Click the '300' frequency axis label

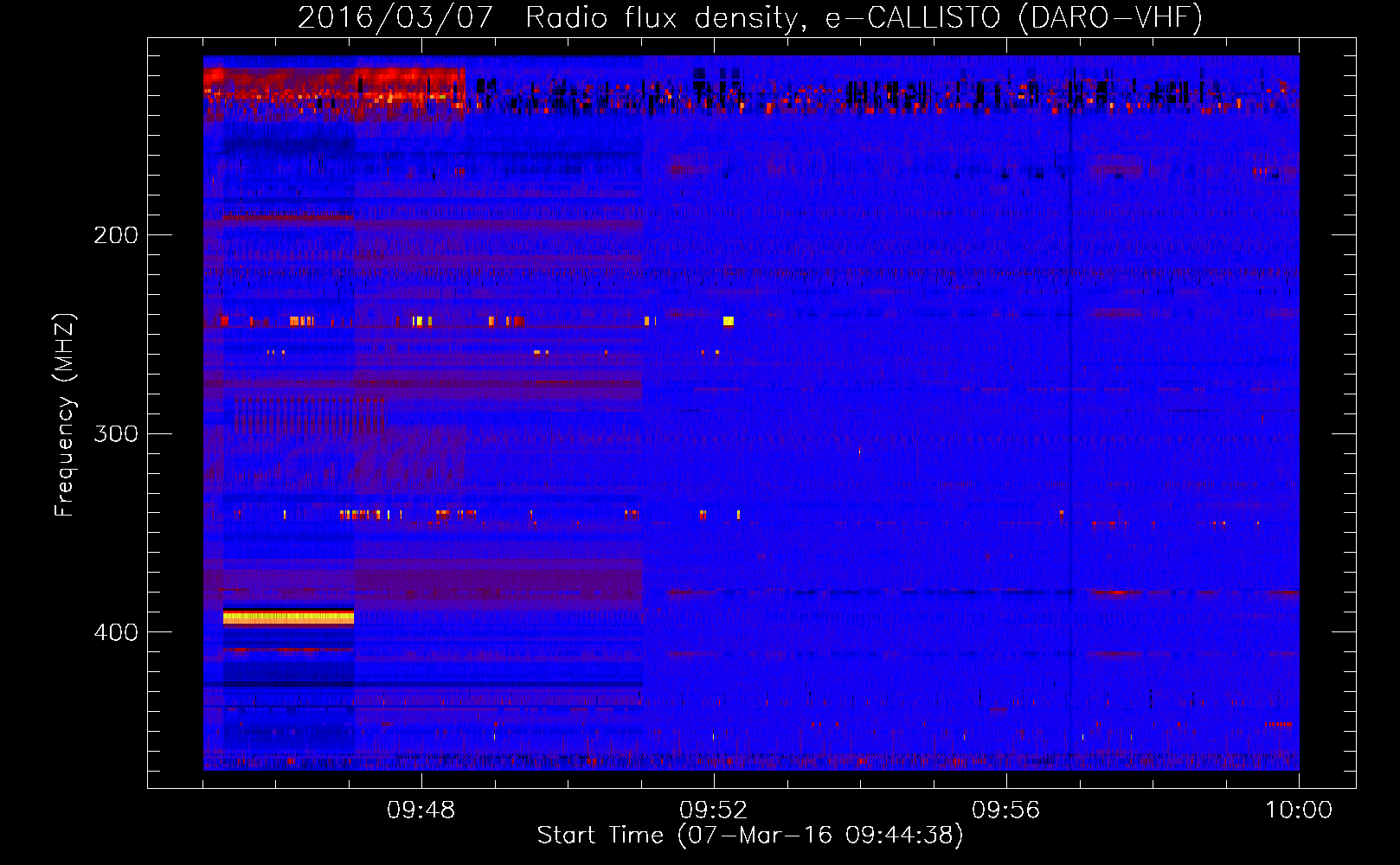[116, 433]
